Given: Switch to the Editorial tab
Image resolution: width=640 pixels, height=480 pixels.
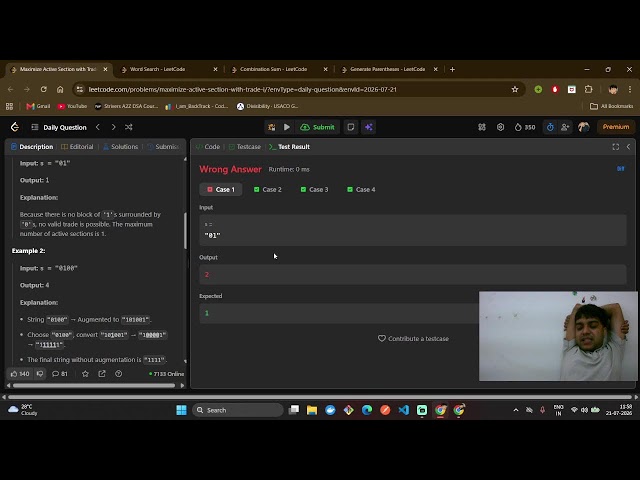Looking at the screenshot, I should (77, 147).
